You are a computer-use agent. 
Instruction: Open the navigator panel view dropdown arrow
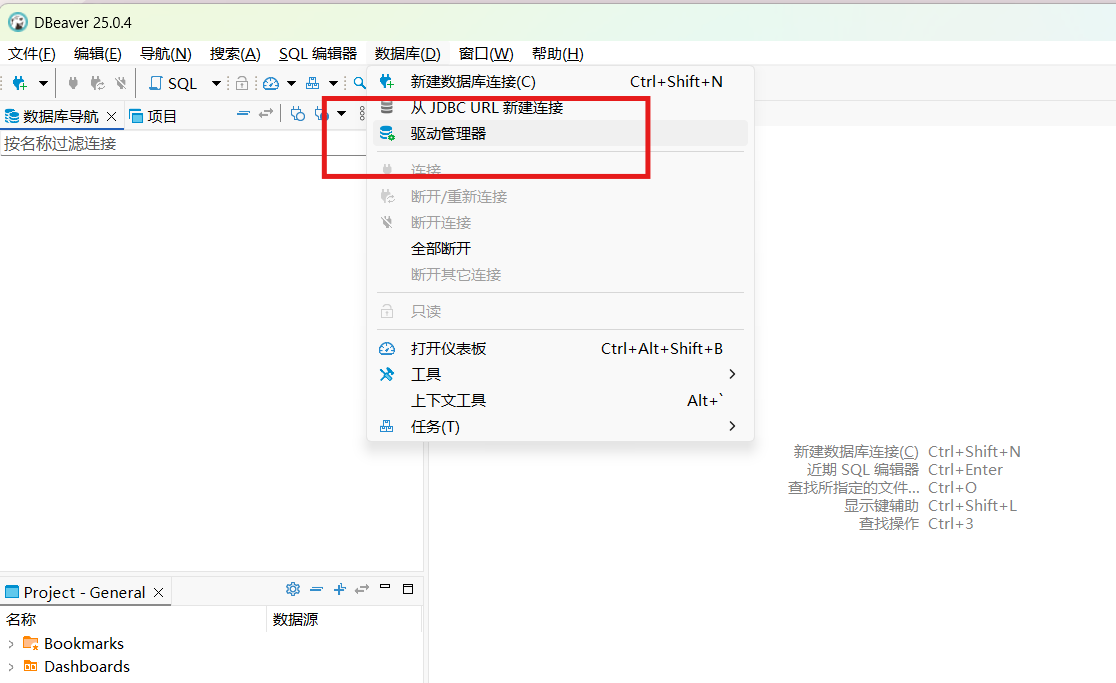(x=342, y=113)
